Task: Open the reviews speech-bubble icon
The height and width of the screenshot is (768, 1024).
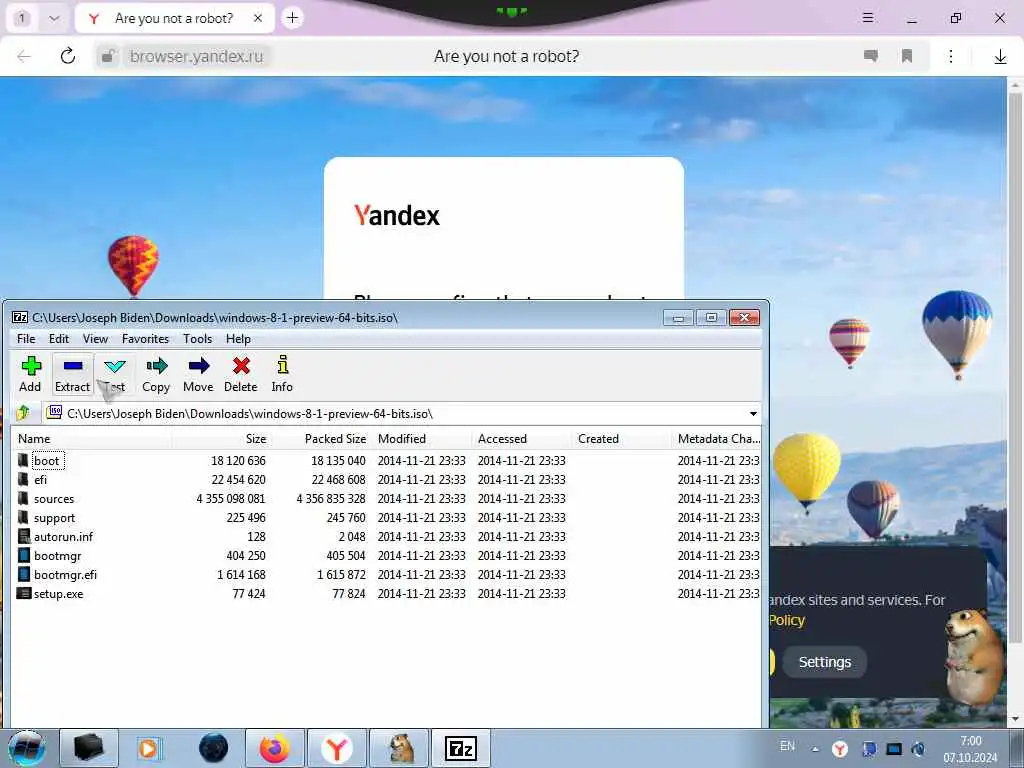Action: 871,56
